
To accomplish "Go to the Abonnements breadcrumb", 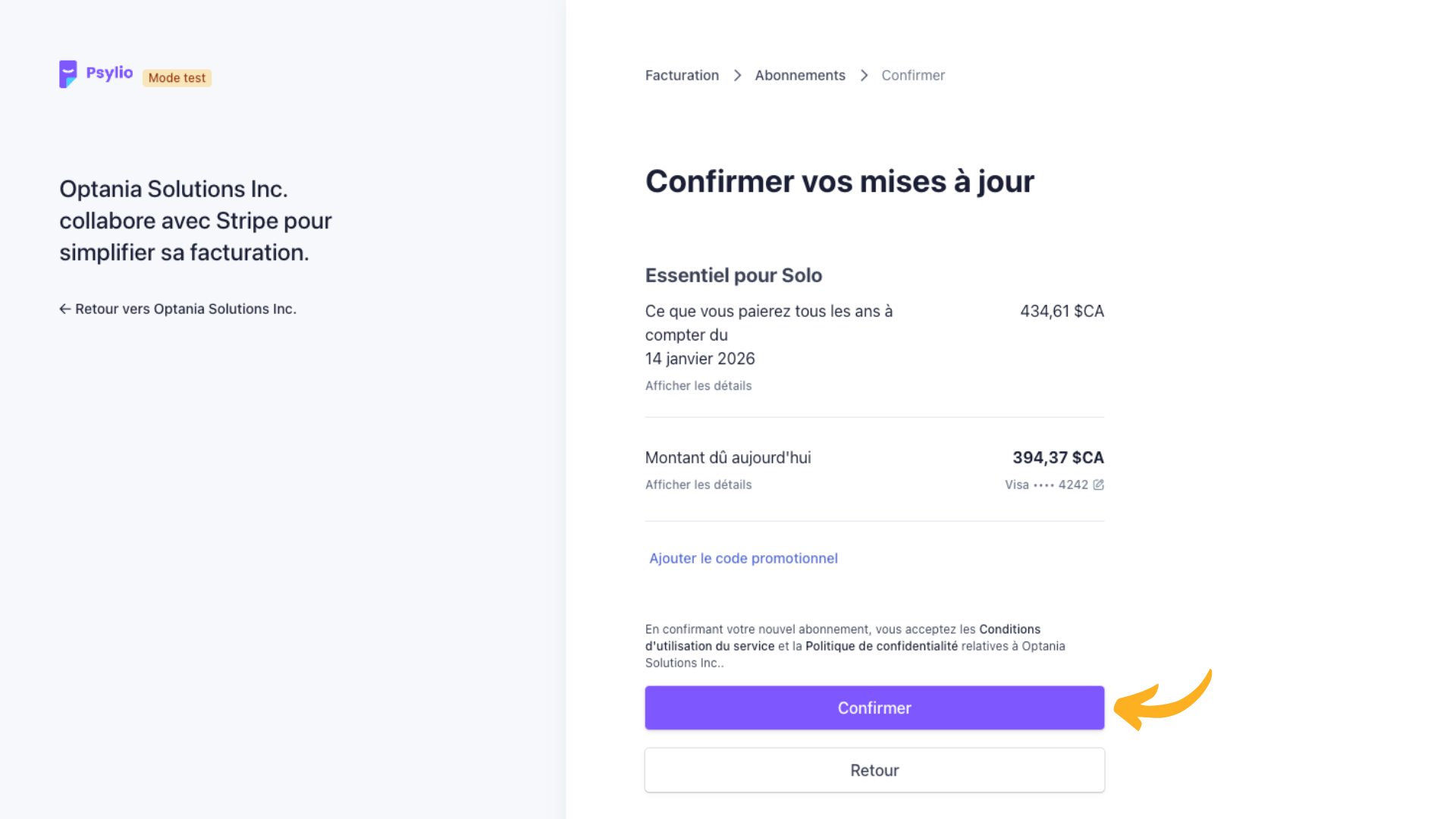I will (799, 75).
